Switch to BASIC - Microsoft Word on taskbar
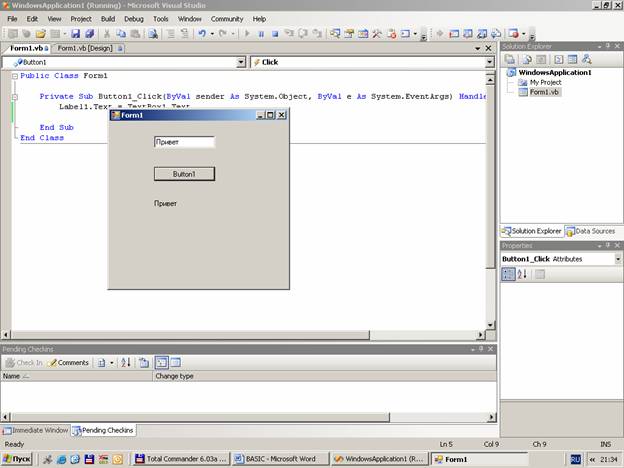This screenshot has height=468, width=624. click(281, 459)
